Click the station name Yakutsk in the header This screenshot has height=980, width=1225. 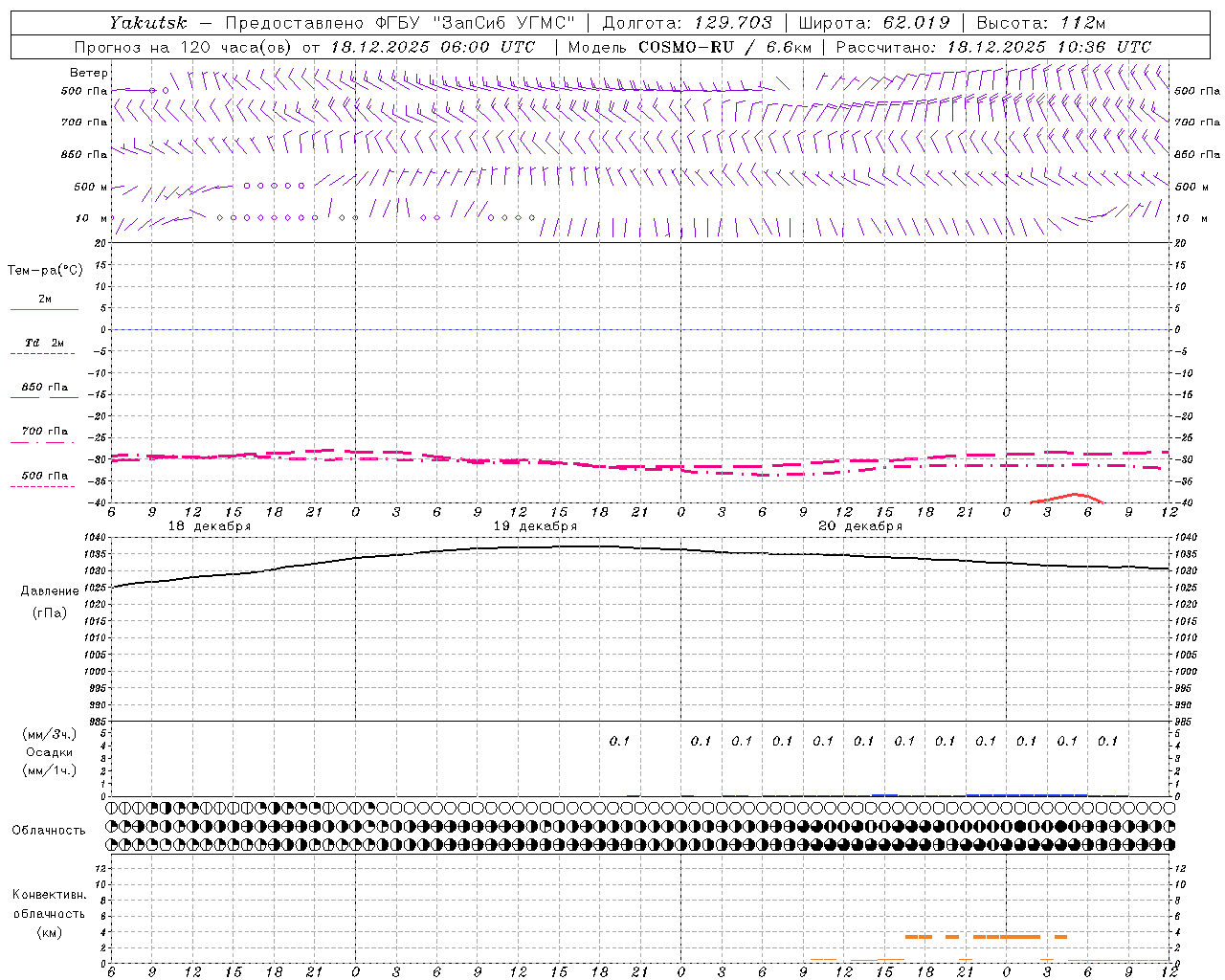[x=147, y=23]
